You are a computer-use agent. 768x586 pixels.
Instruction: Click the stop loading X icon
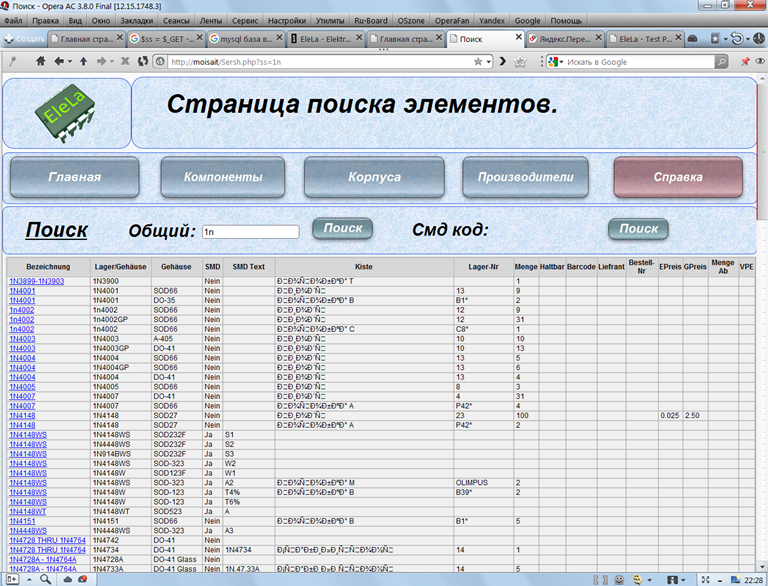click(125, 61)
